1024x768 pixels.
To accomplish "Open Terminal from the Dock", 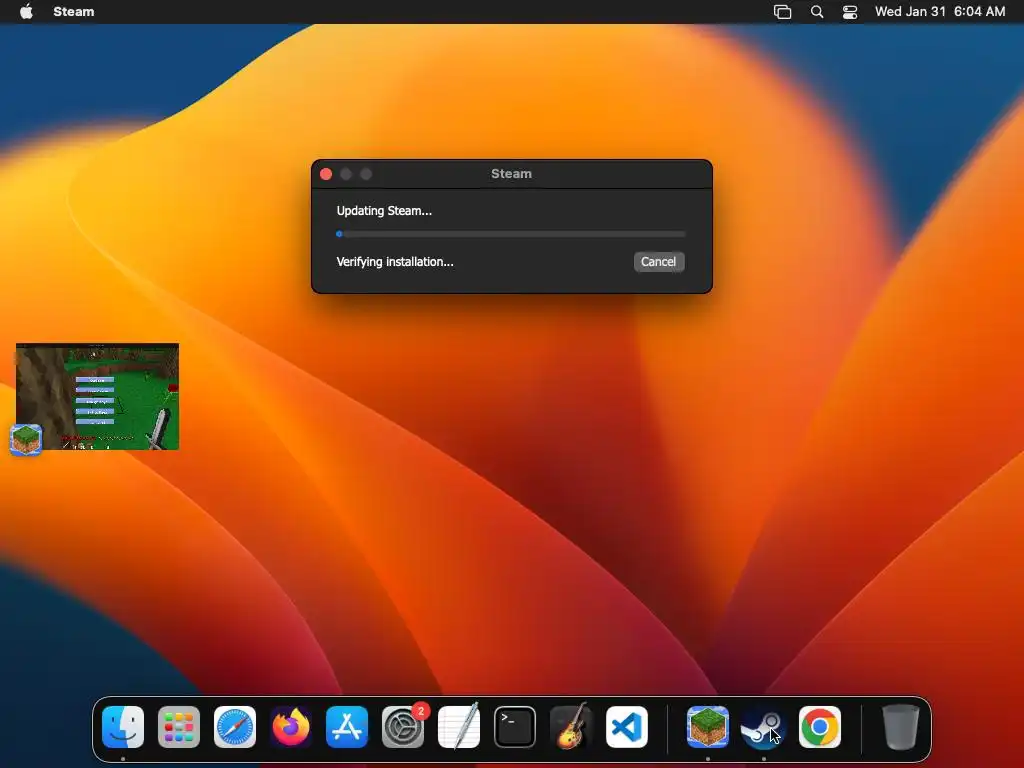I will [x=515, y=727].
